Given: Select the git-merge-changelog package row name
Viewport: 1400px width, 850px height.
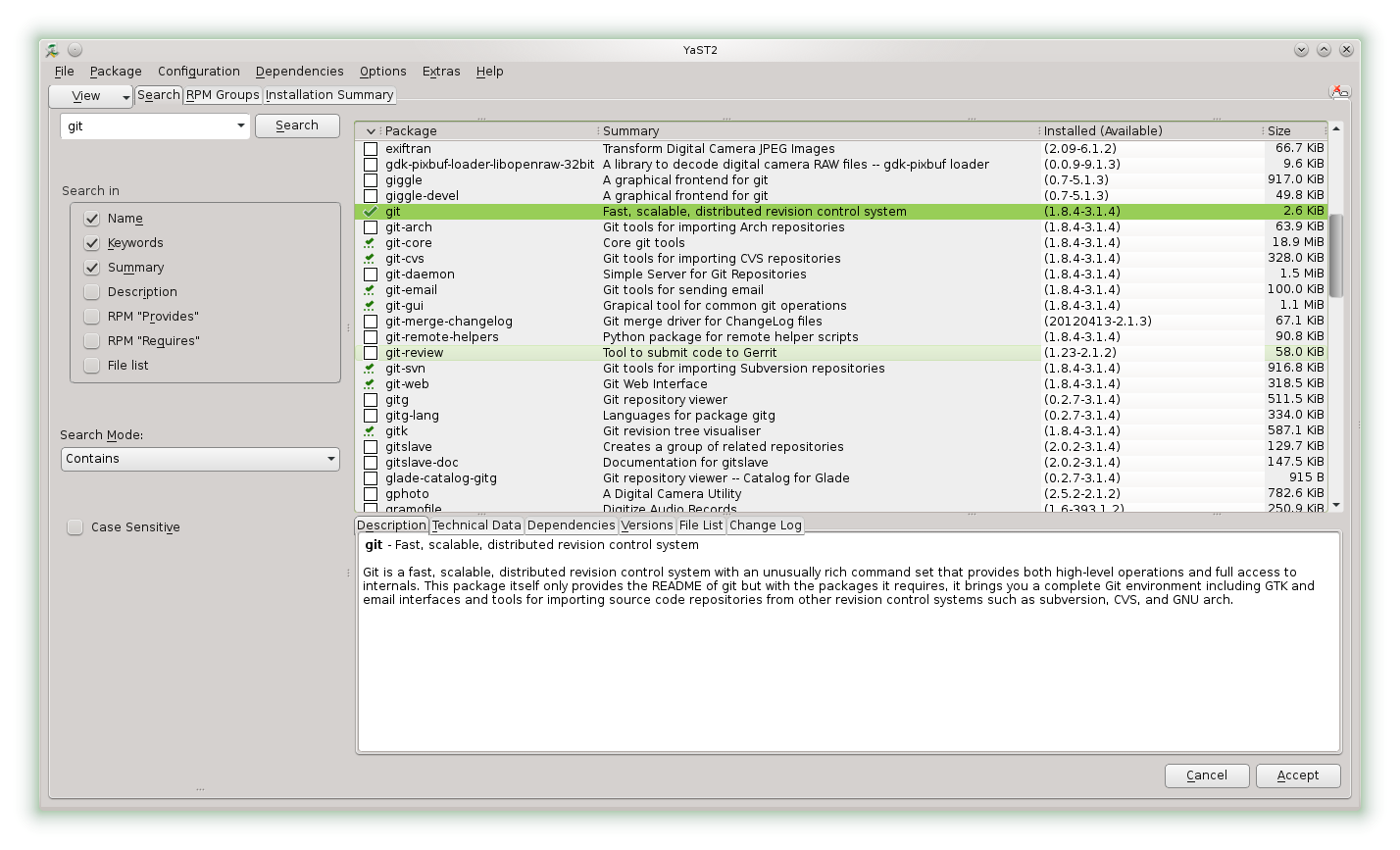Looking at the screenshot, I should click(x=449, y=322).
